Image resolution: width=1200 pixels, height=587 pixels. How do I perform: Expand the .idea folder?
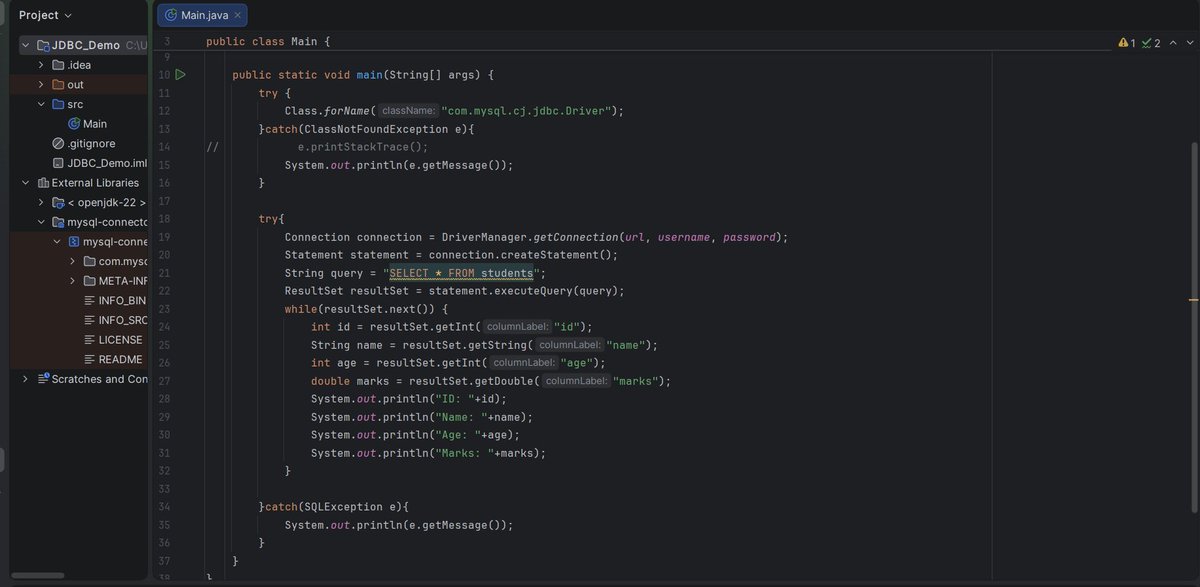tap(41, 65)
